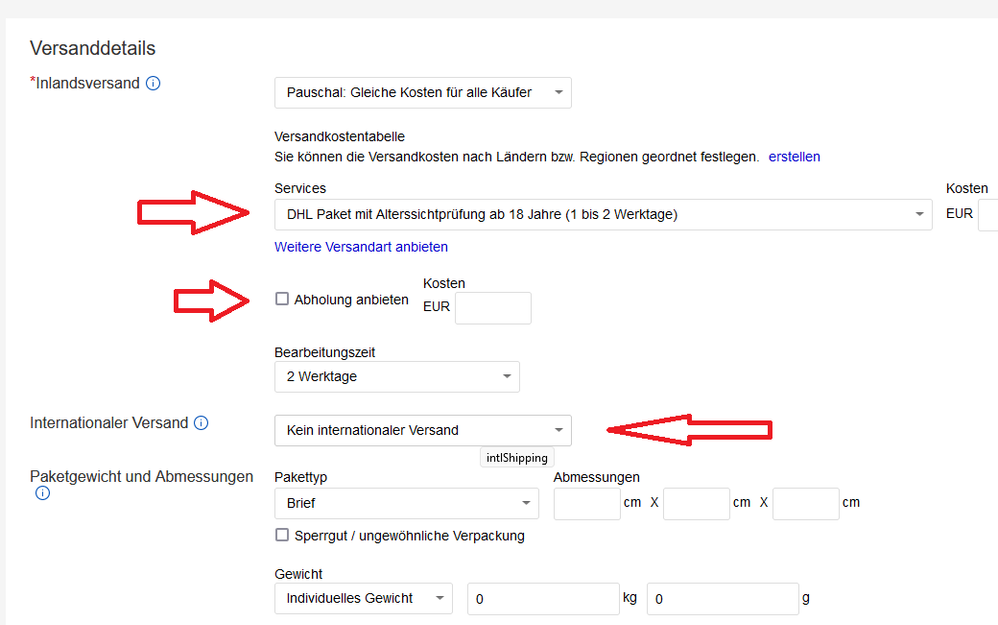Open the Individuelles Gewicht dropdown
998x625 pixels.
point(363,598)
